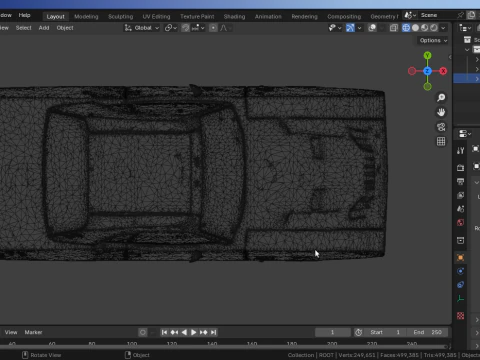Switch to the Compositing workspace tab
This screenshot has width=480, height=360.
(x=344, y=16)
